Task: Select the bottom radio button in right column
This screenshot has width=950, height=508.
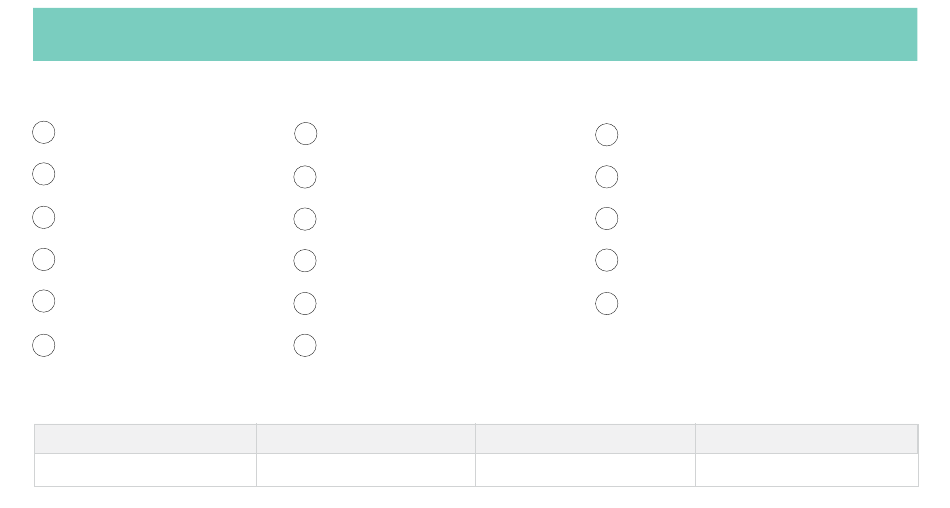Action: 606,303
